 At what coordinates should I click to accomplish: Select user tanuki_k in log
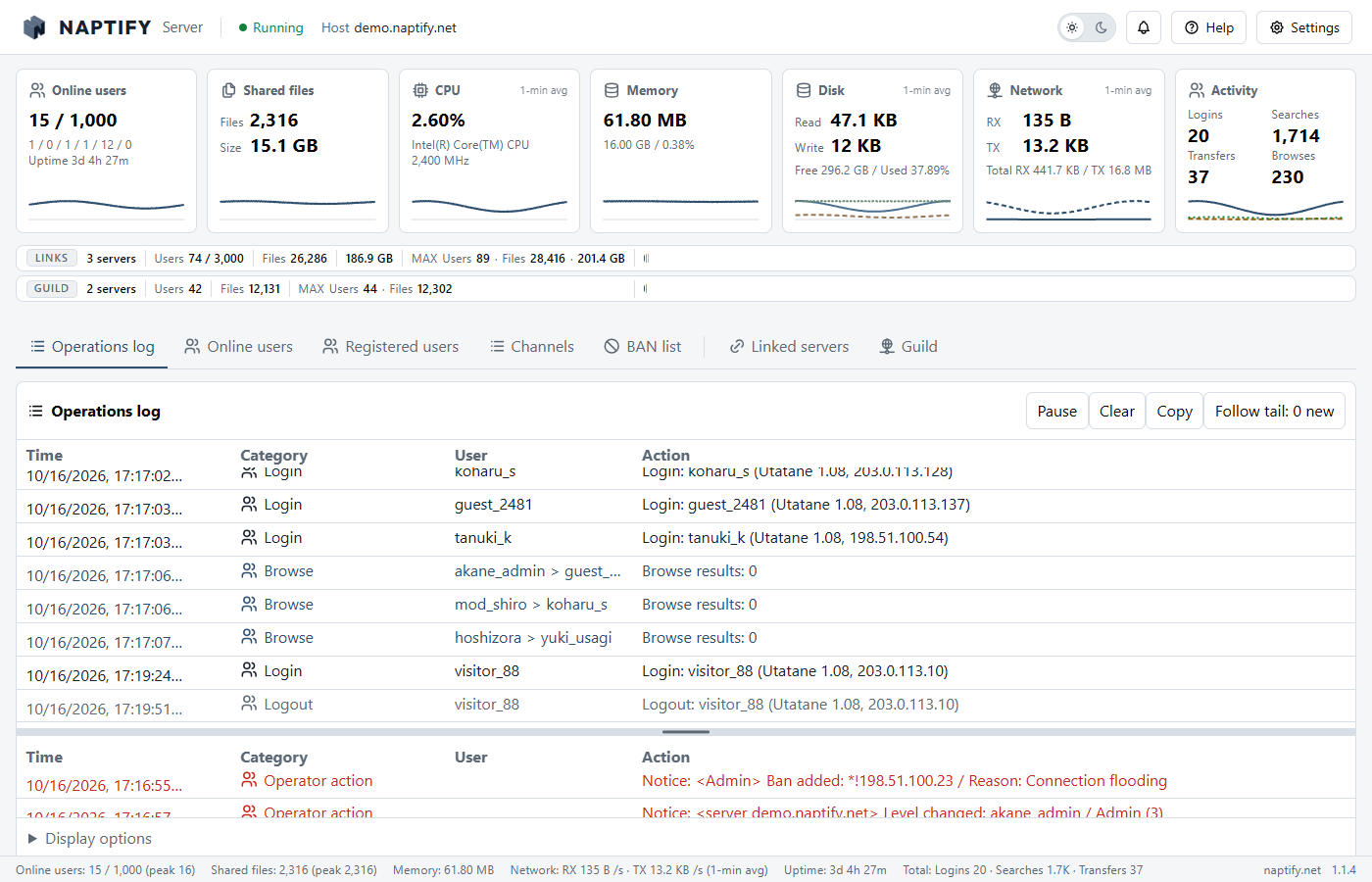point(483,538)
